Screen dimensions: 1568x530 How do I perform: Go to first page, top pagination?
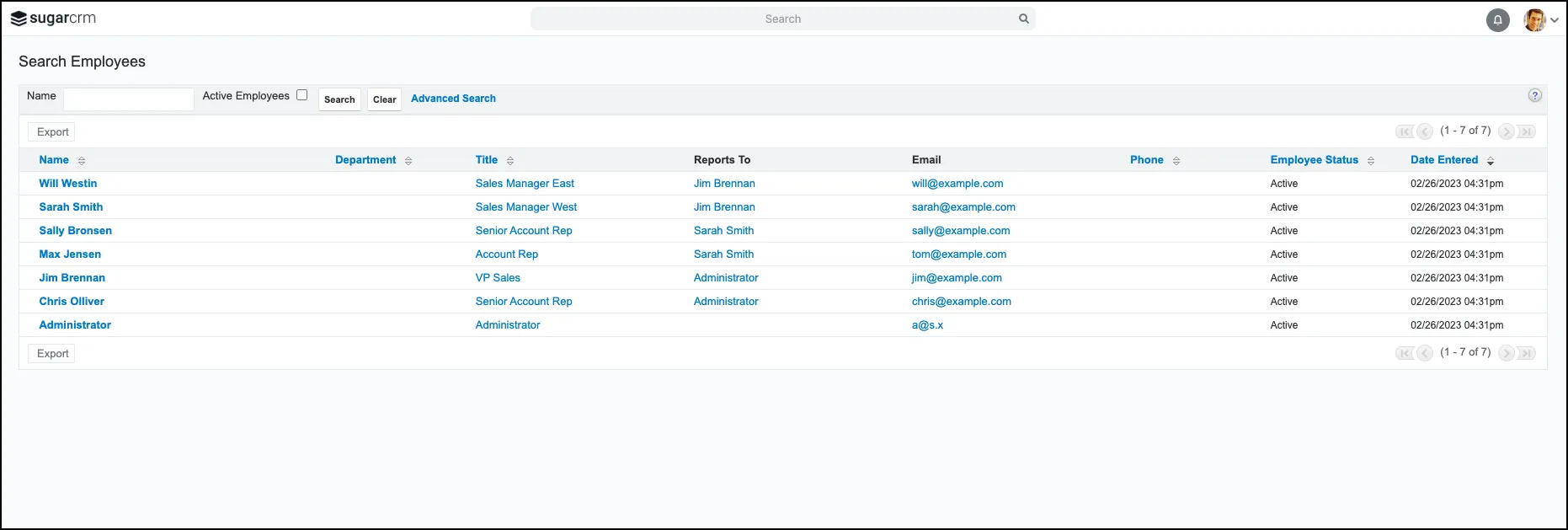(x=1405, y=131)
